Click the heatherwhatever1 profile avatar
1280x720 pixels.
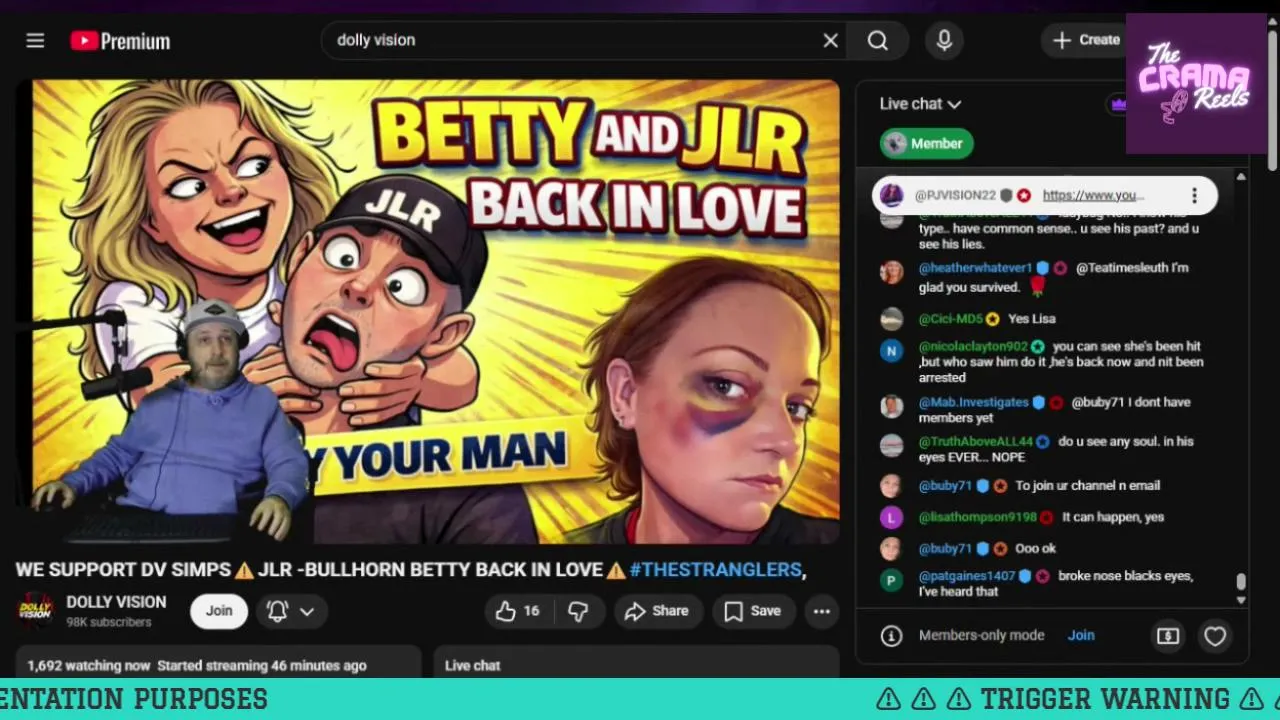(891, 272)
